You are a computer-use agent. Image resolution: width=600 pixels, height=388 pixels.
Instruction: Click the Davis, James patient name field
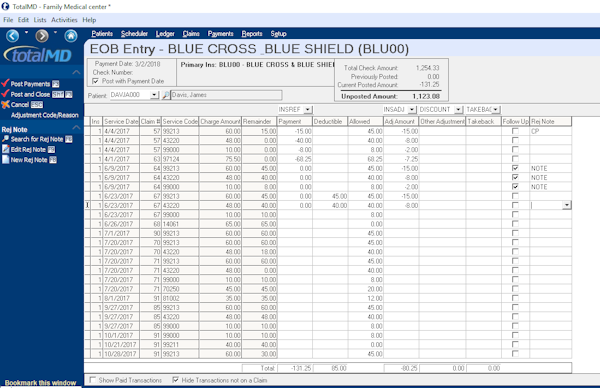point(227,95)
